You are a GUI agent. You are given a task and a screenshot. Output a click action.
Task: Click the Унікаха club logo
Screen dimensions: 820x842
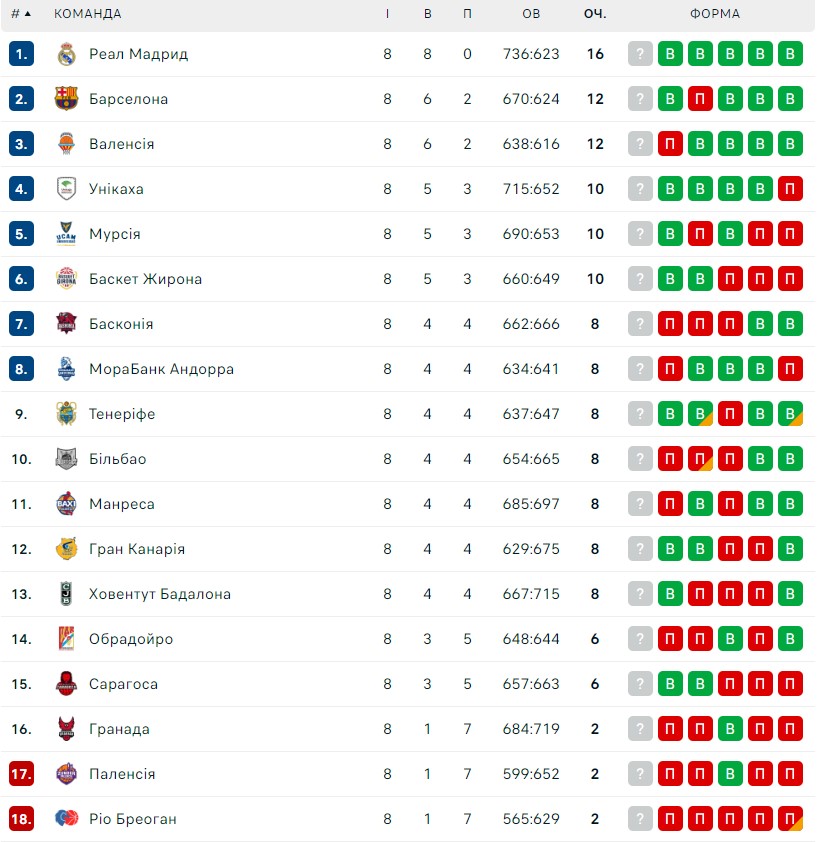point(66,189)
